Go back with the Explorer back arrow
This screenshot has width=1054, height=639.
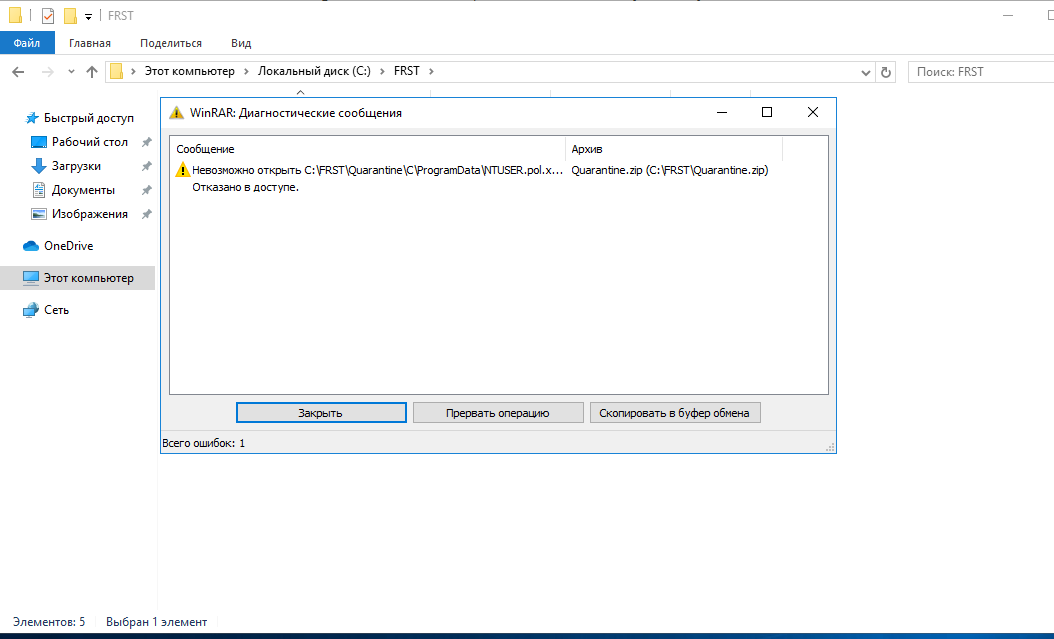click(x=18, y=72)
